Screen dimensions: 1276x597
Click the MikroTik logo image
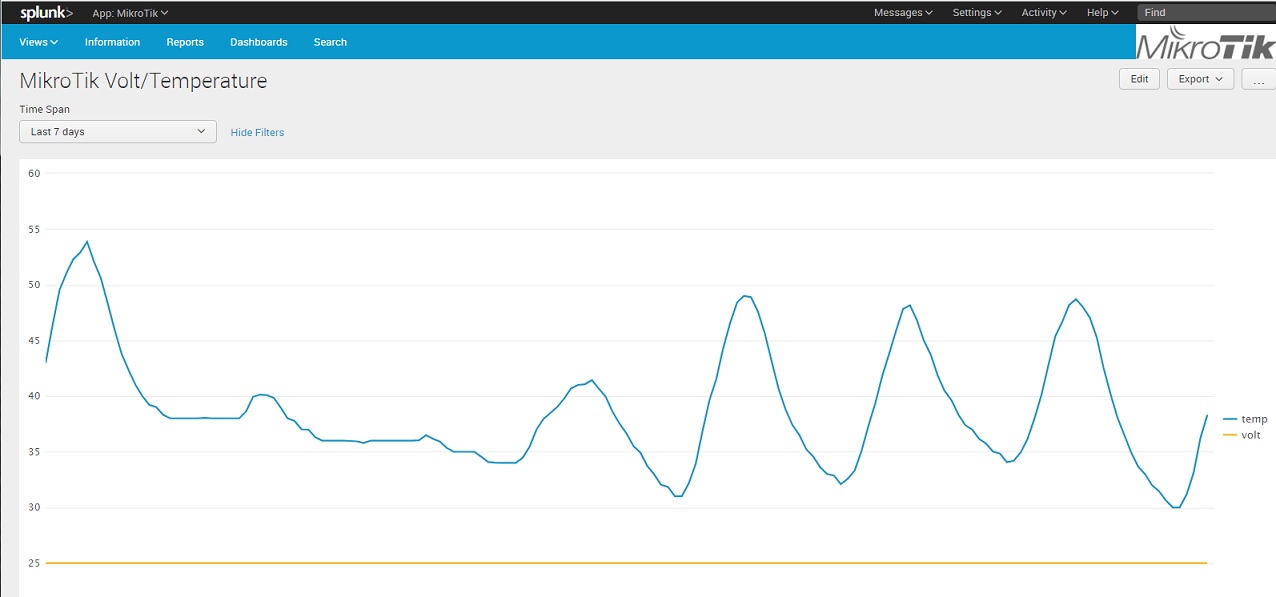click(x=1206, y=44)
